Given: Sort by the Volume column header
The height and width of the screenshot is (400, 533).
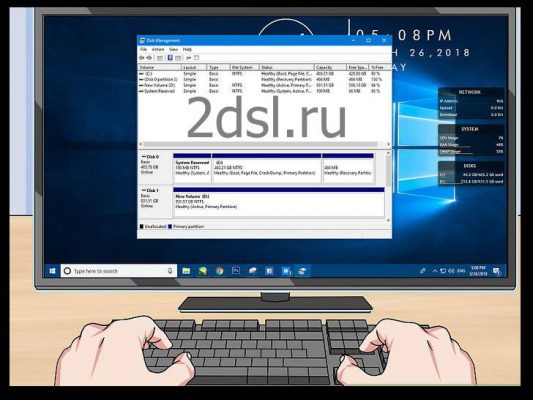Looking at the screenshot, I should [160, 67].
